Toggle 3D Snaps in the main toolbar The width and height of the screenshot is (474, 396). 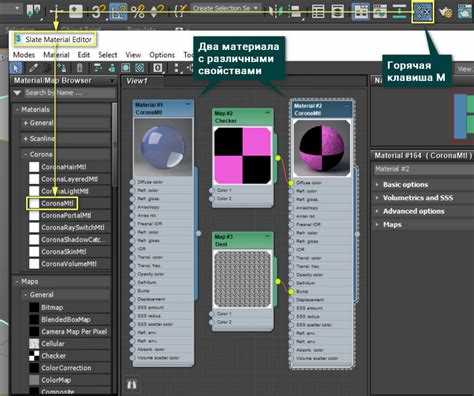[x=98, y=12]
